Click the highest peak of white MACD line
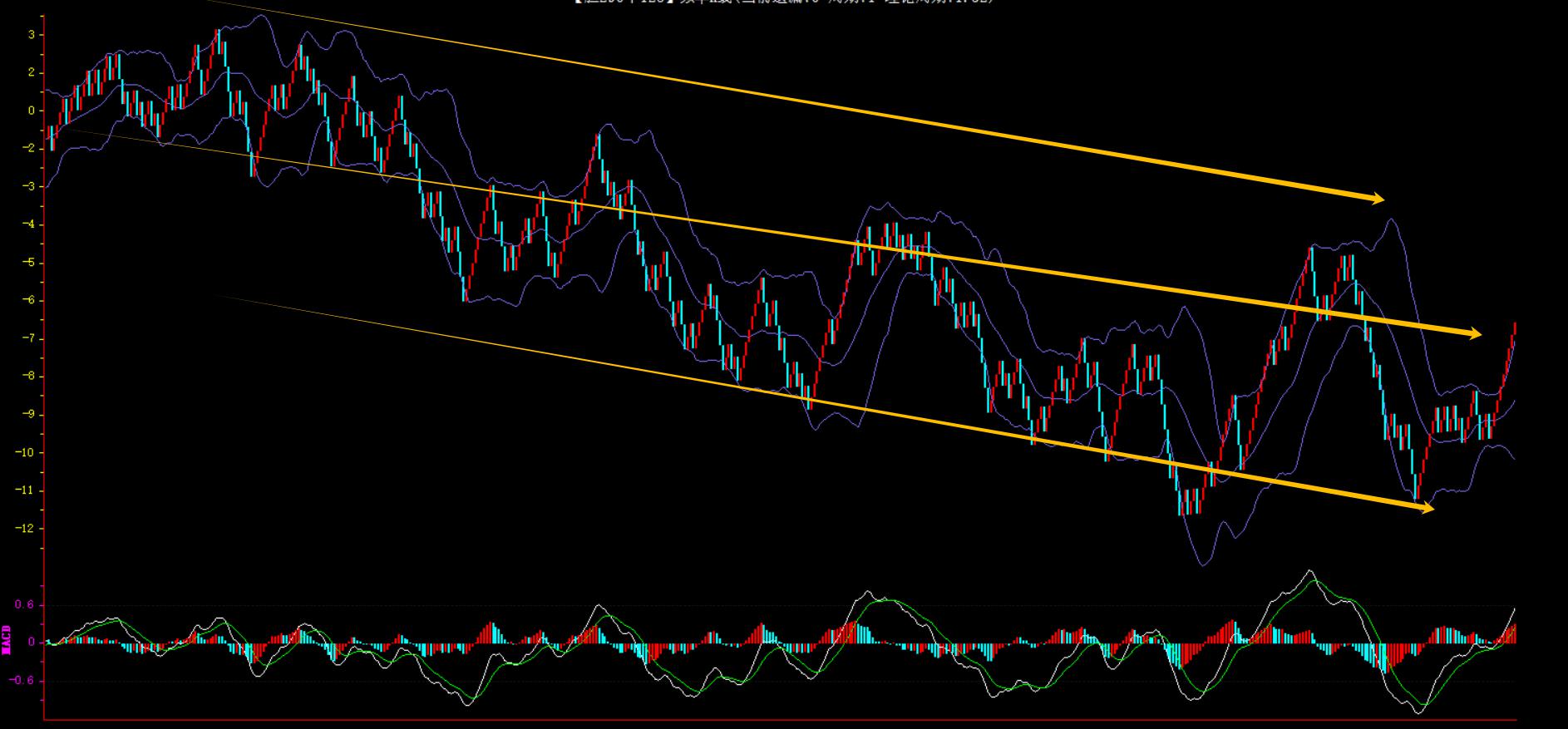 coord(1310,571)
